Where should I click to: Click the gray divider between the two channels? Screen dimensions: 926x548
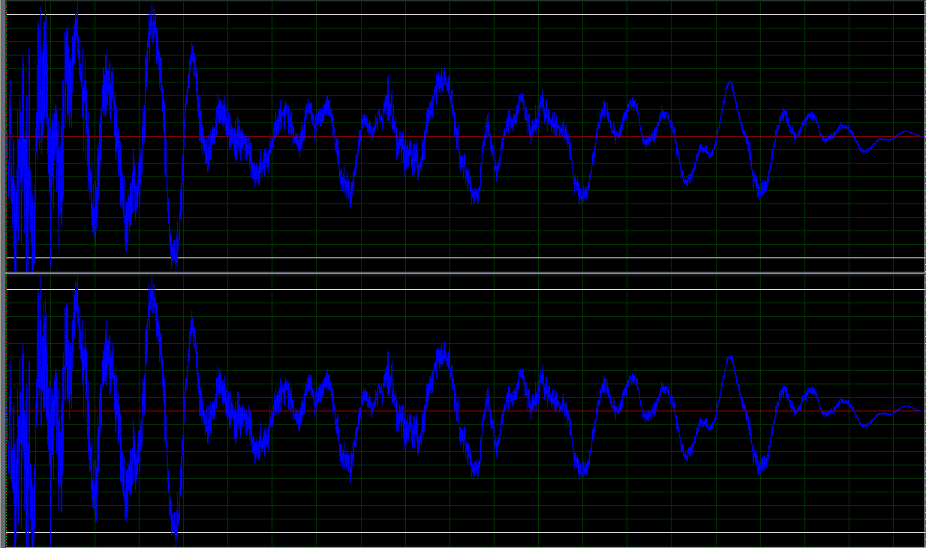(465, 273)
